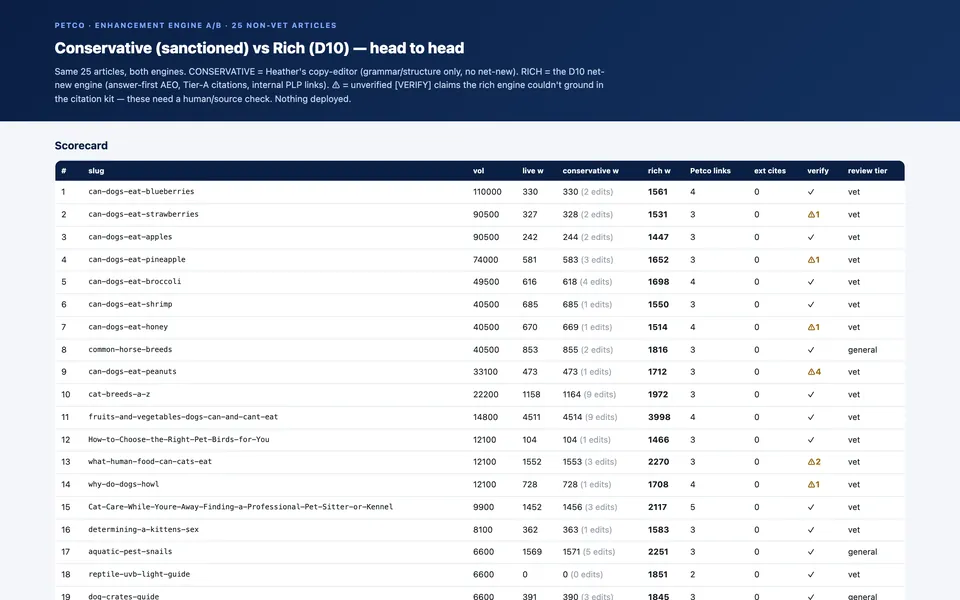Select the why-do-dogs-howl slug

(x=124, y=484)
